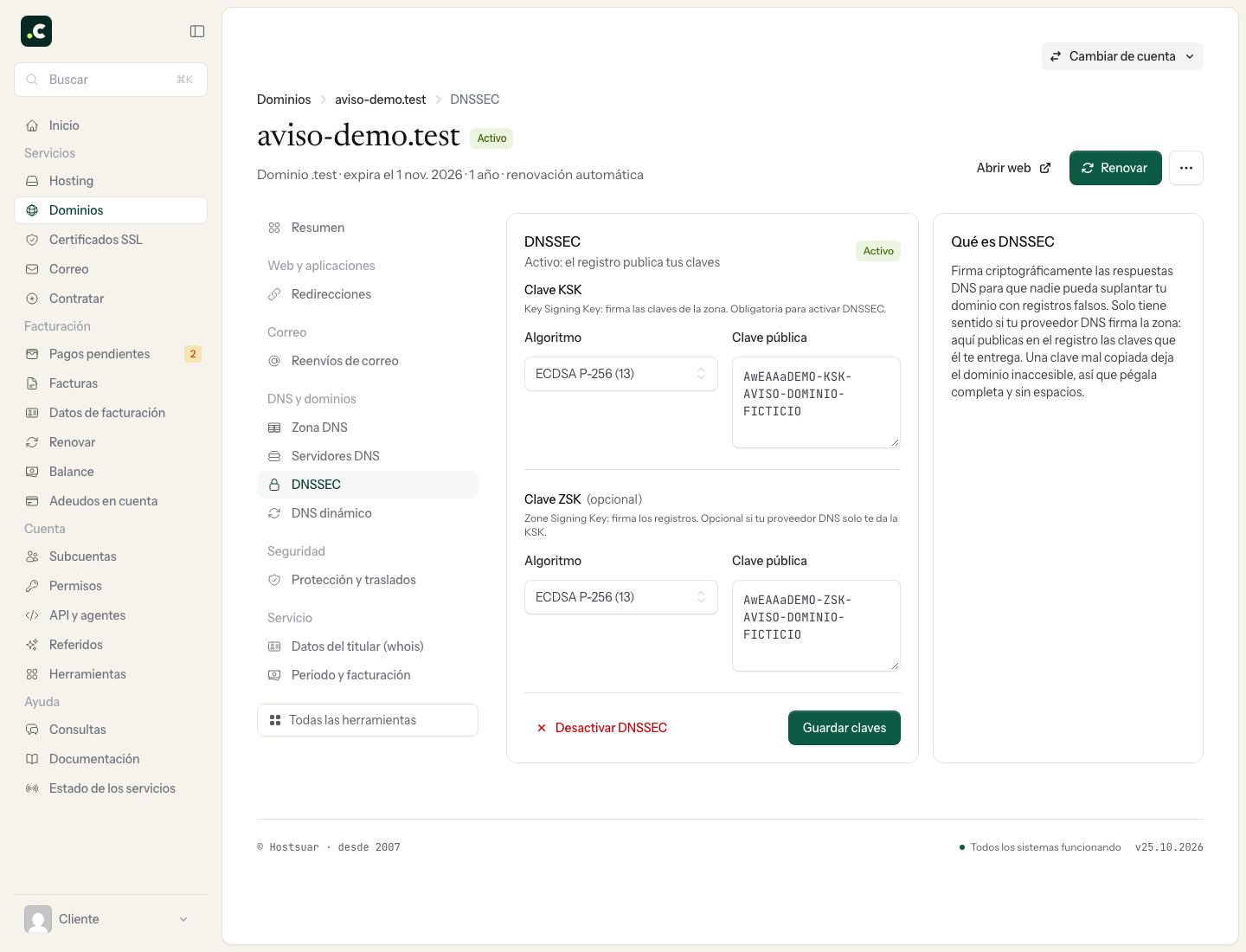The image size is (1246, 952).
Task: Open Datos del titular (whois)
Action: pyautogui.click(x=368, y=646)
